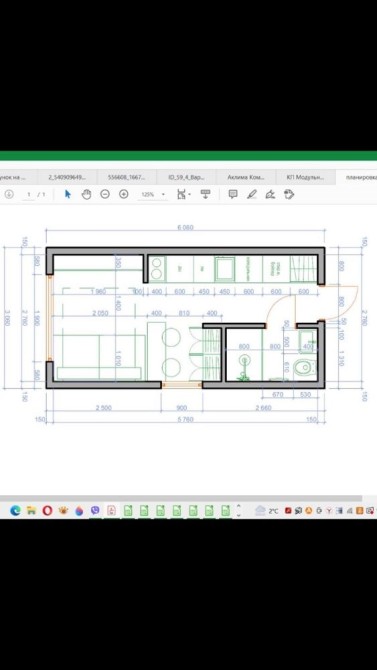Activate the hand pan tool
Image resolution: width=377 pixels, height=670 pixels.
click(x=86, y=194)
